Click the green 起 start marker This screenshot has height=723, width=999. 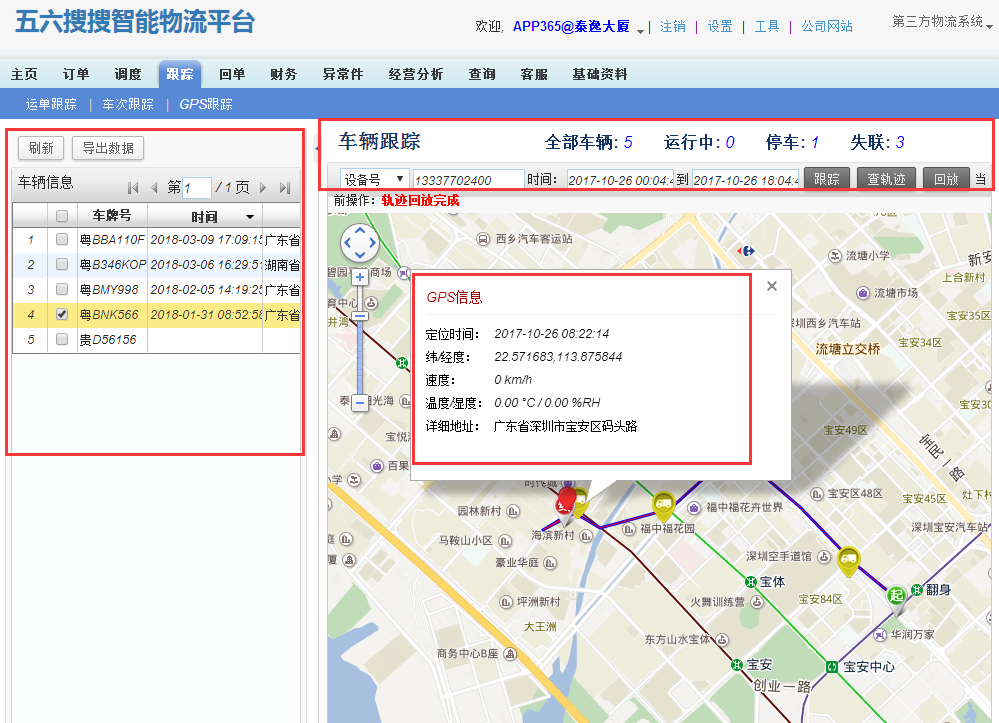(x=896, y=598)
